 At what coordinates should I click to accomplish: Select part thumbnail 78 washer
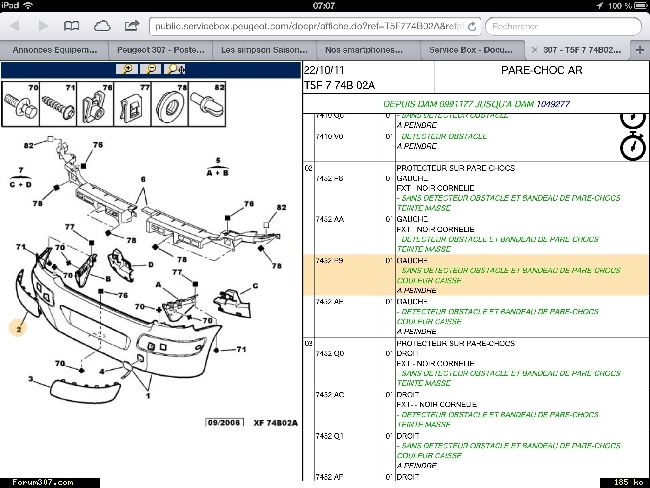[170, 104]
